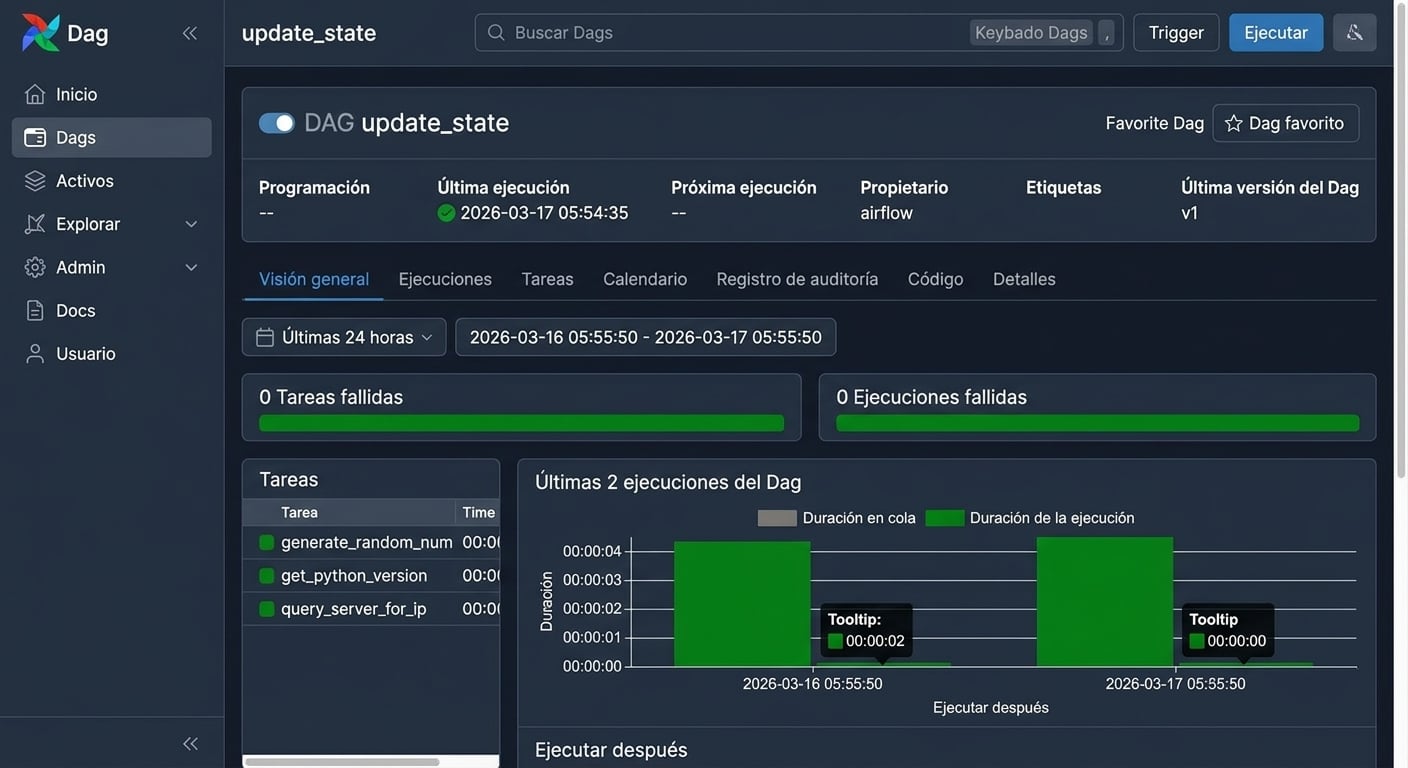Image resolution: width=1408 pixels, height=768 pixels.
Task: Click green status square of query_server_for_ip
Action: [267, 609]
